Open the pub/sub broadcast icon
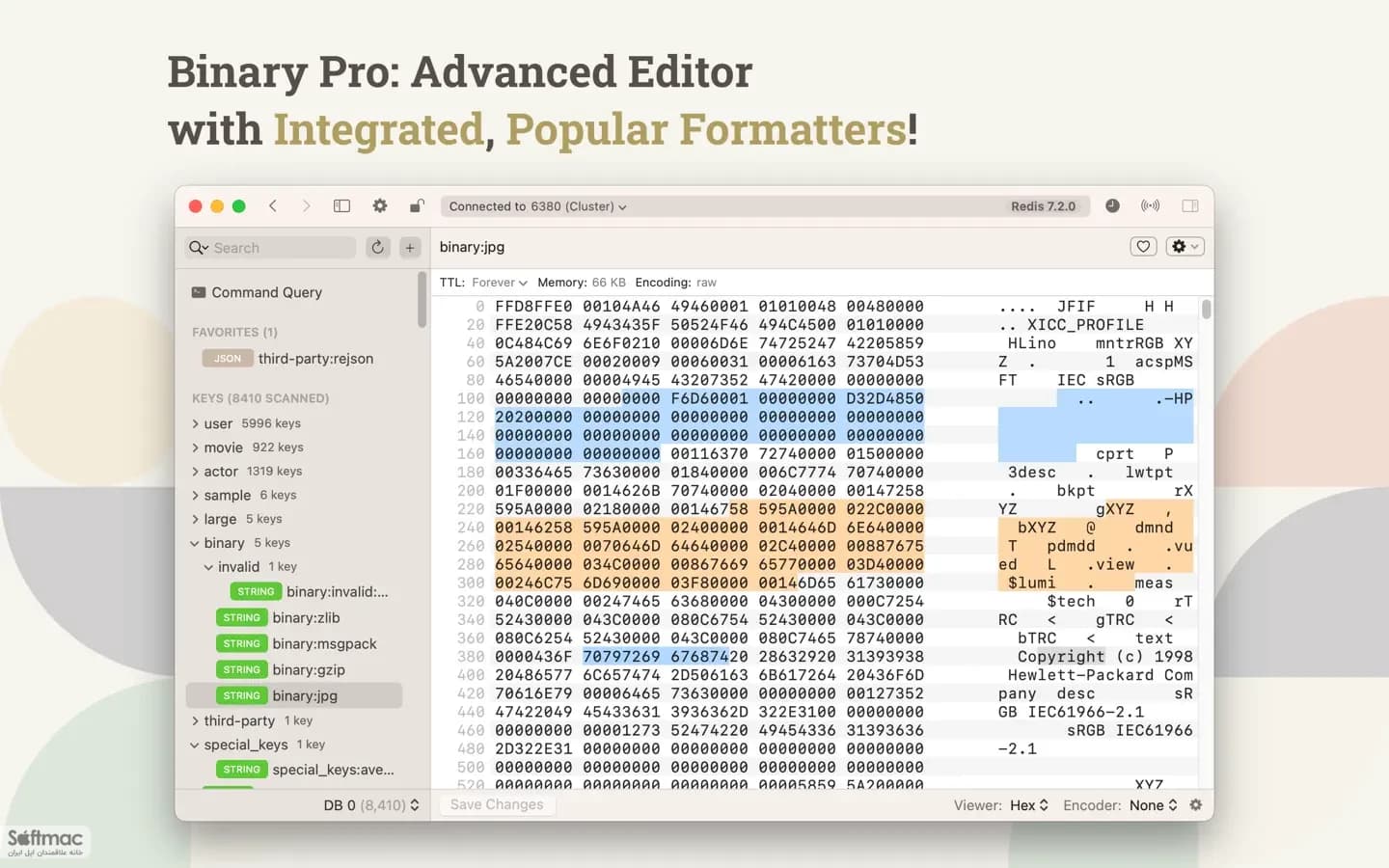The image size is (1389, 868). (1150, 205)
